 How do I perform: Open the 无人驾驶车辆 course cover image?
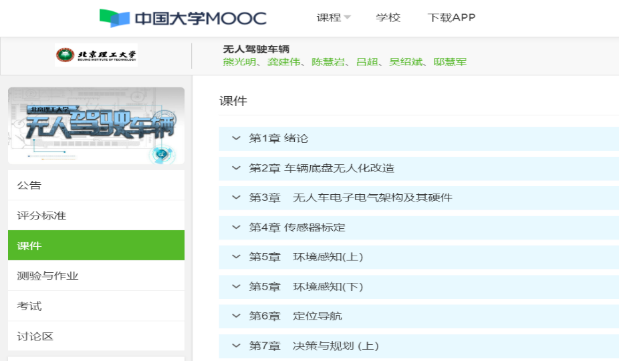pyautogui.click(x=96, y=126)
